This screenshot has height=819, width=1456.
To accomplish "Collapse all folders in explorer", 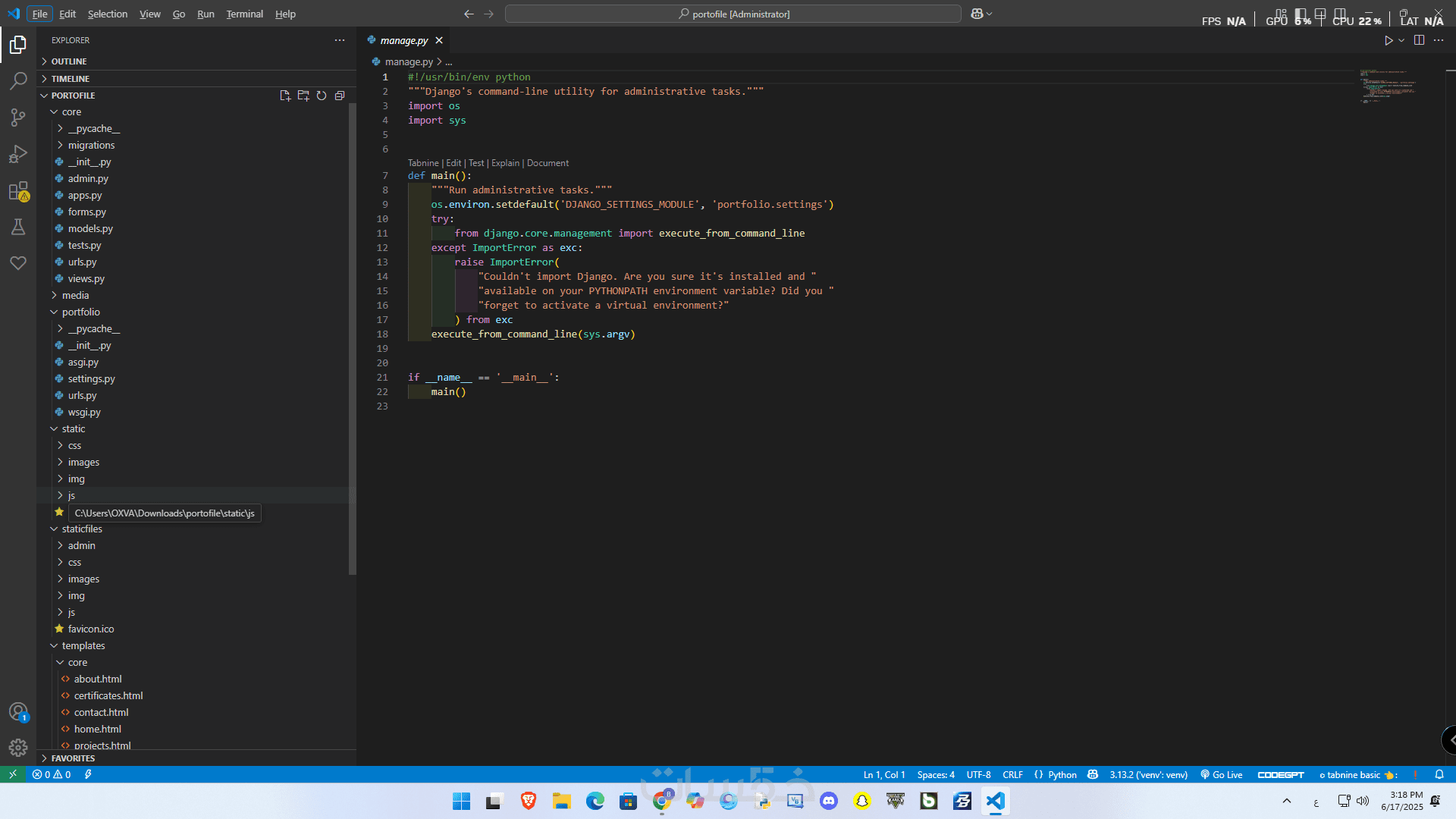I will coord(340,96).
